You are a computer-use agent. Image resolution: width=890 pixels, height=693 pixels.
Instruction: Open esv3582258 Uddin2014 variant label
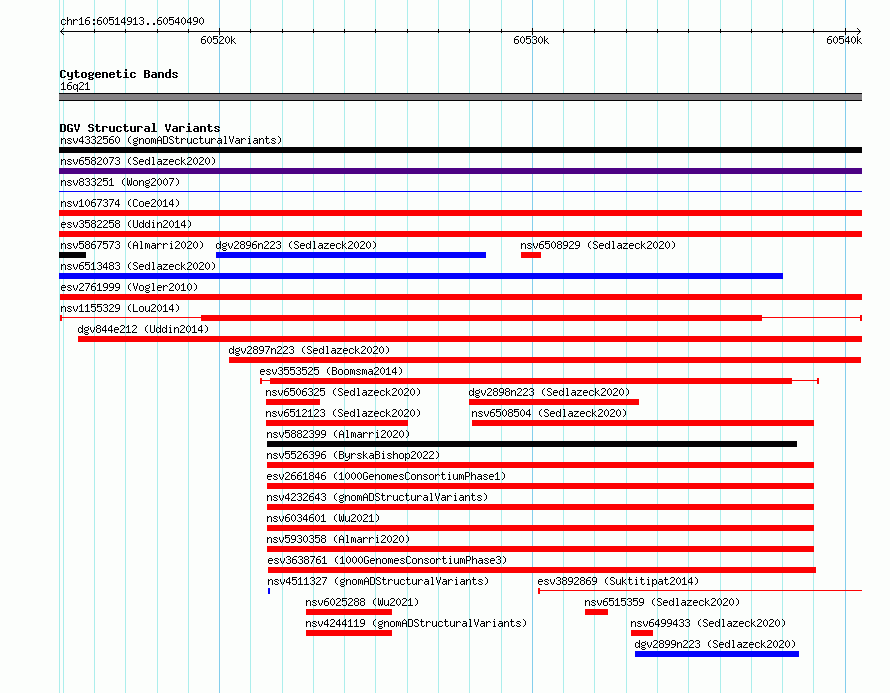coord(126,224)
